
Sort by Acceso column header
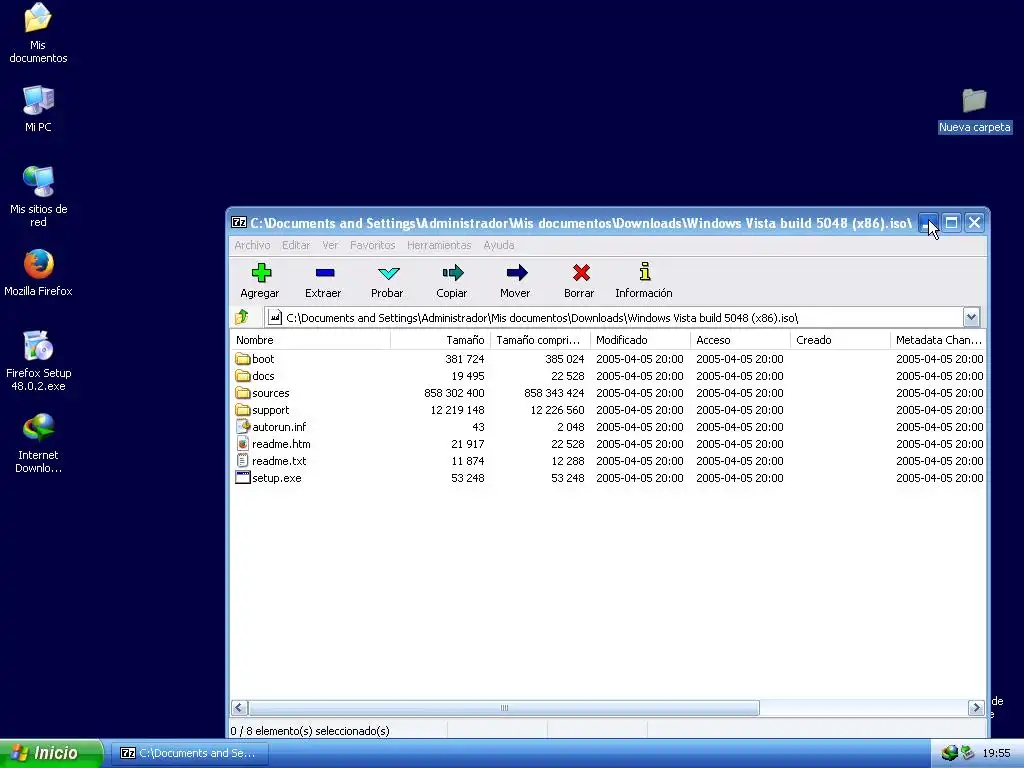pyautogui.click(x=740, y=340)
